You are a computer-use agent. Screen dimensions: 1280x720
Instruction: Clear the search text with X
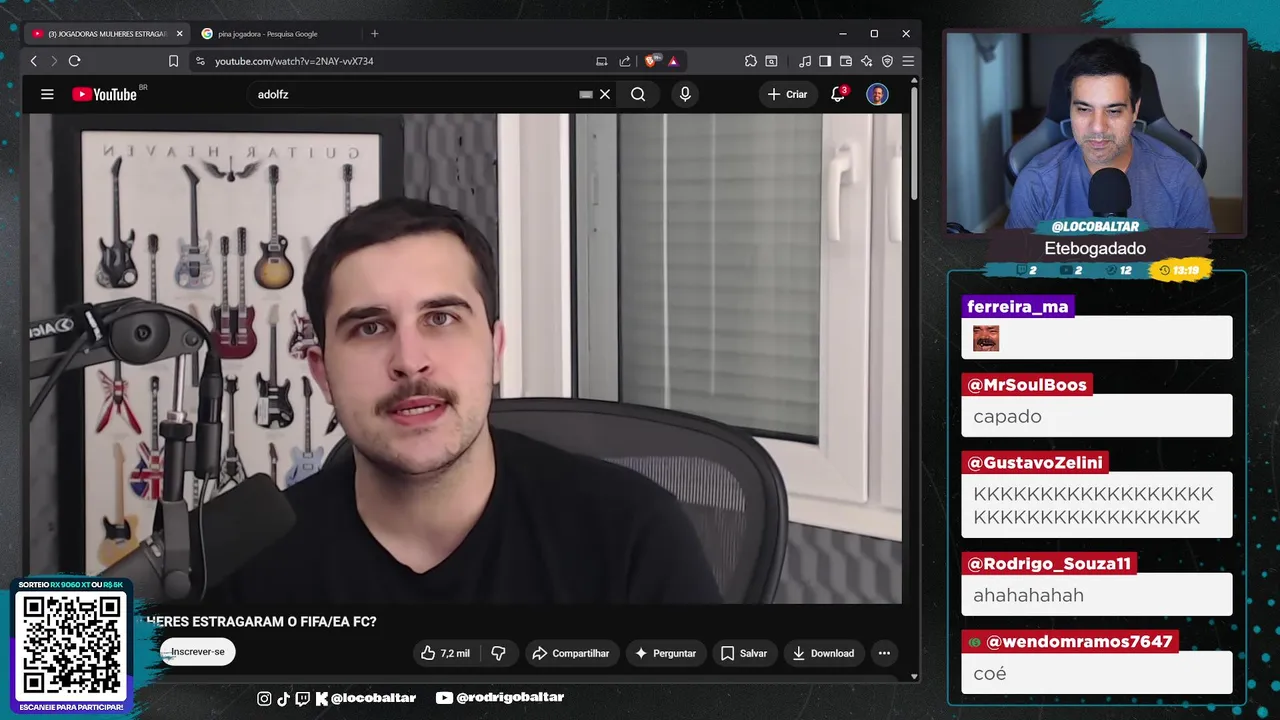click(605, 94)
